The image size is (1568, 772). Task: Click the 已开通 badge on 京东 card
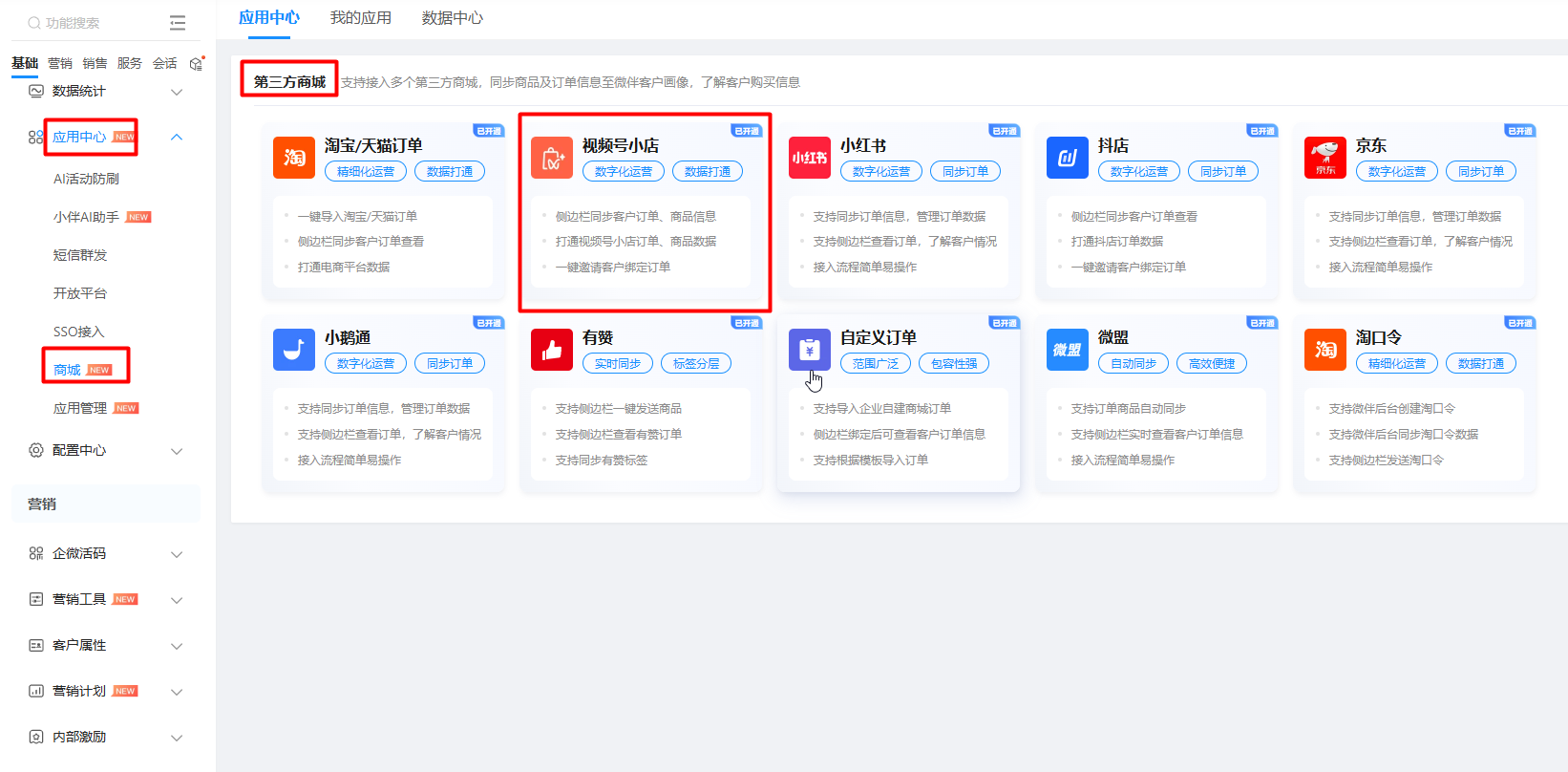[x=1520, y=131]
